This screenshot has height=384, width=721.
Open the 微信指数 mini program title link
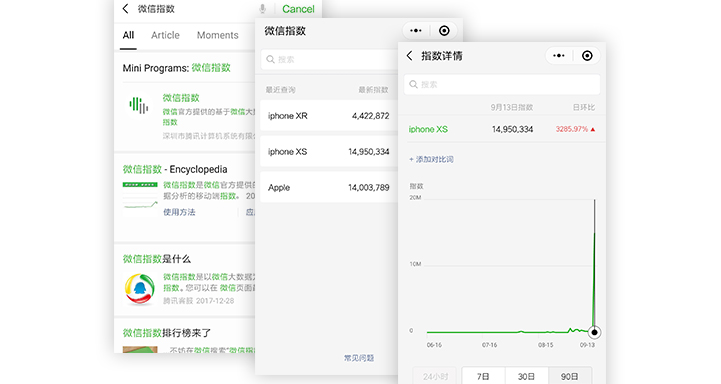(181, 98)
